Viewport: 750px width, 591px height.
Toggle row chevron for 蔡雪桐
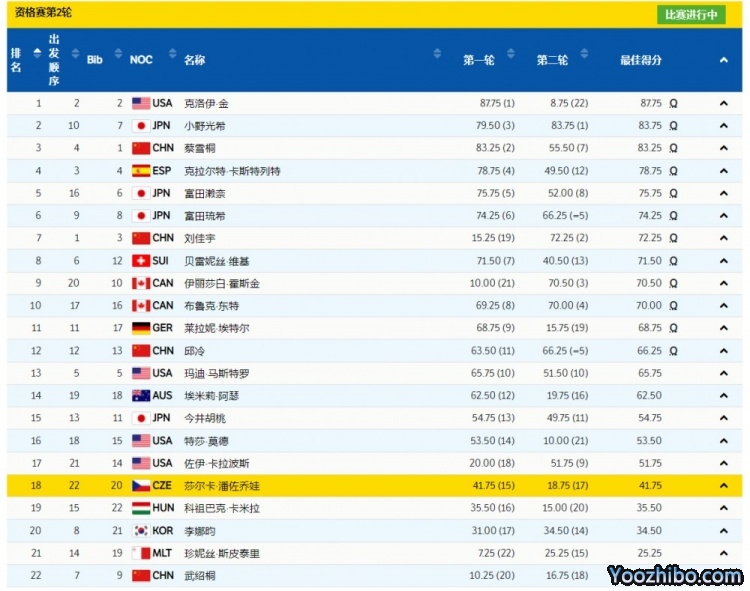point(723,148)
